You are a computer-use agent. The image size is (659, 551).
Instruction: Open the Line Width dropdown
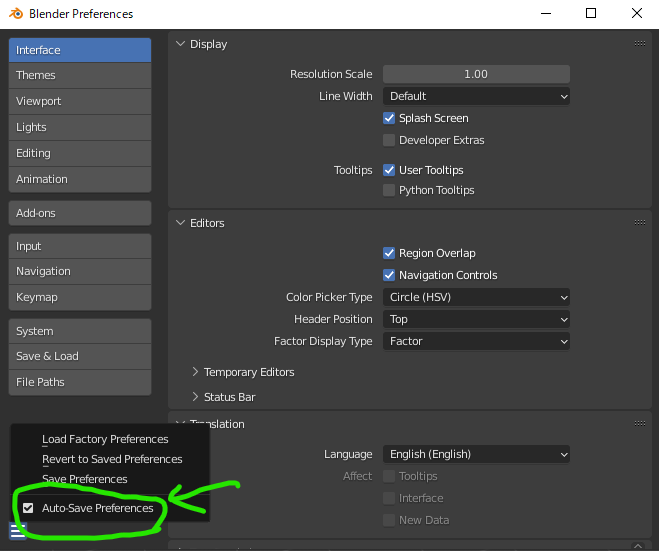pos(476,96)
